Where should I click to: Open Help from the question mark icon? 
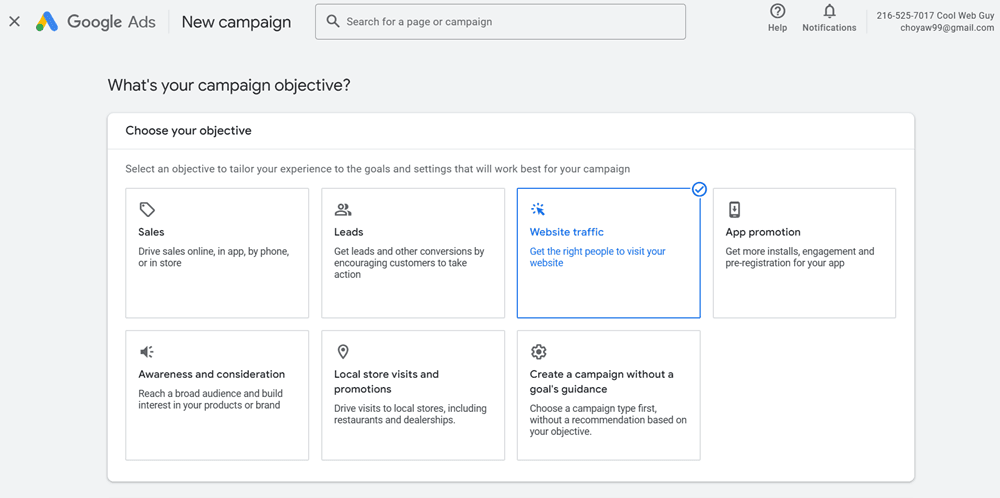point(777,12)
